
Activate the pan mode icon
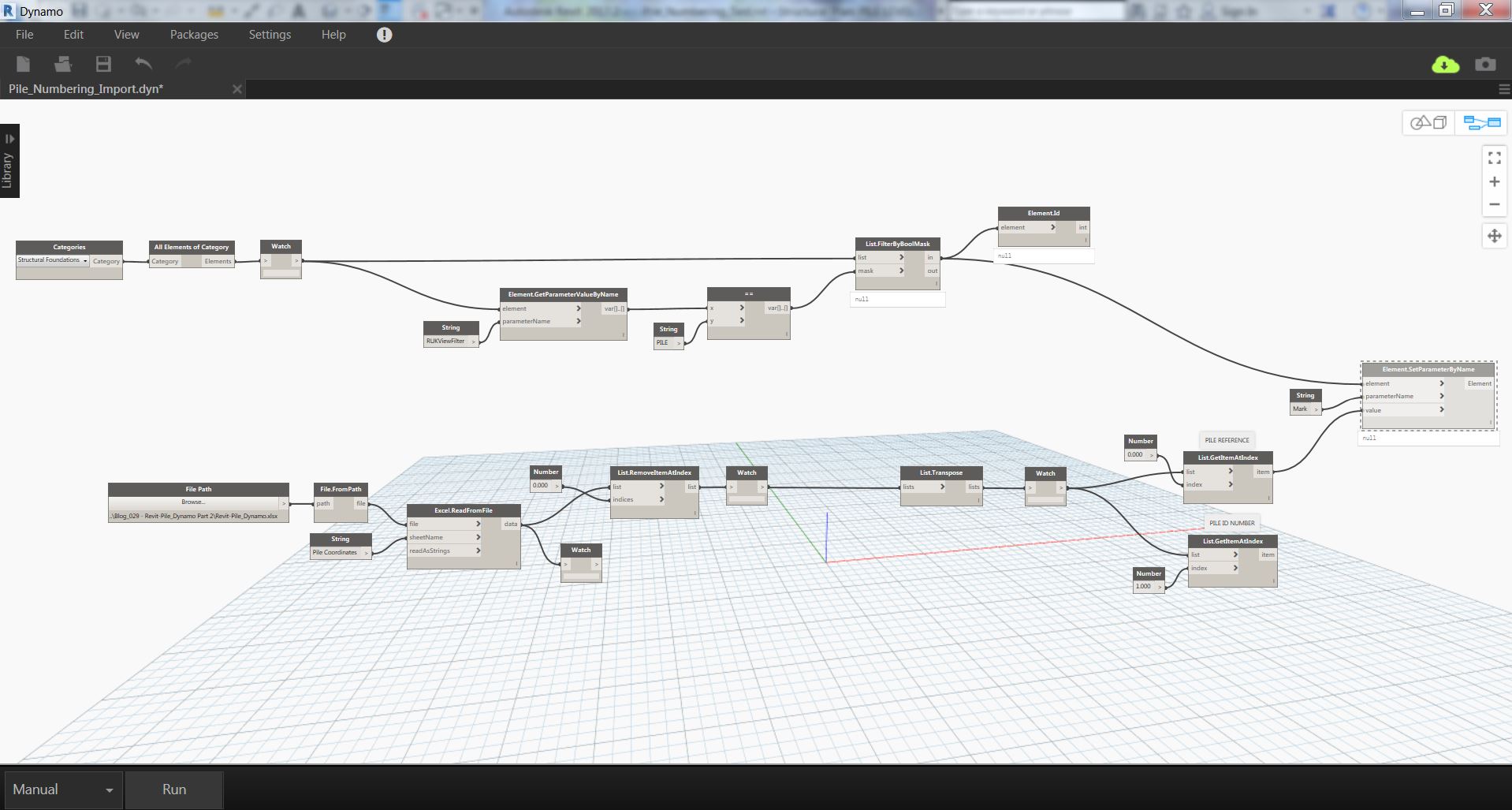point(1494,236)
